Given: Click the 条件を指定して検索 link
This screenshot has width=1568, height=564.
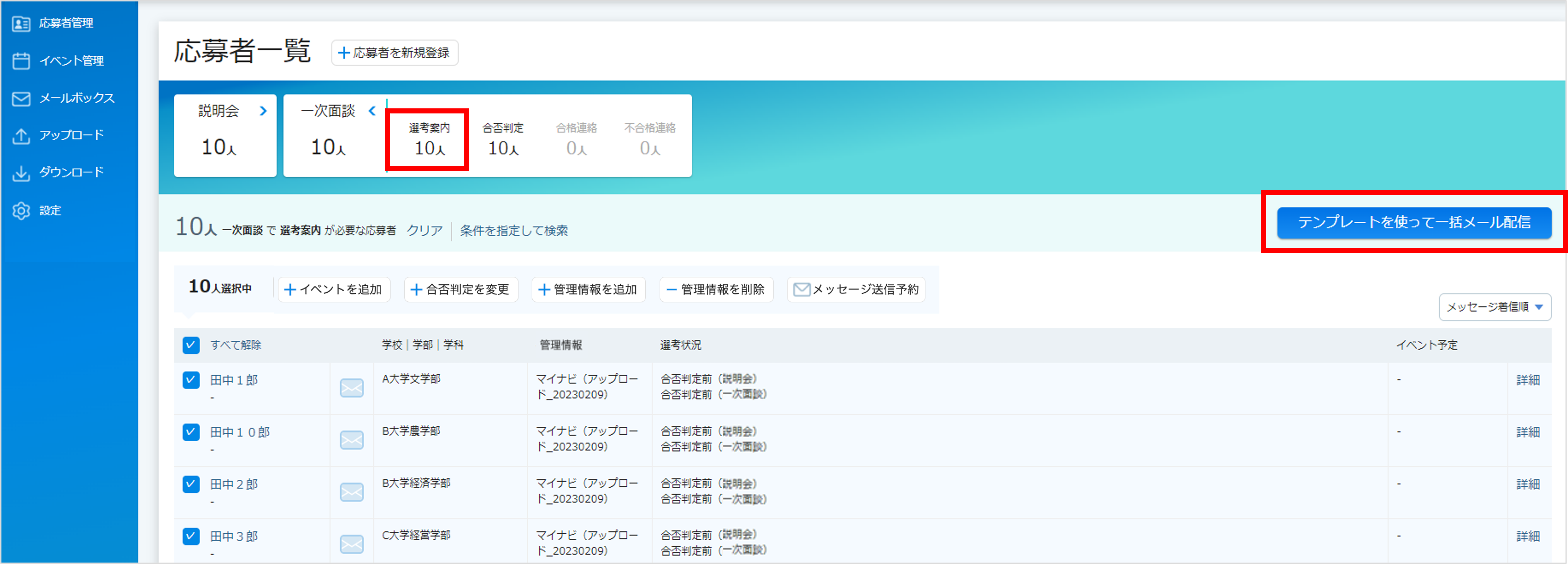Looking at the screenshot, I should pyautogui.click(x=514, y=231).
